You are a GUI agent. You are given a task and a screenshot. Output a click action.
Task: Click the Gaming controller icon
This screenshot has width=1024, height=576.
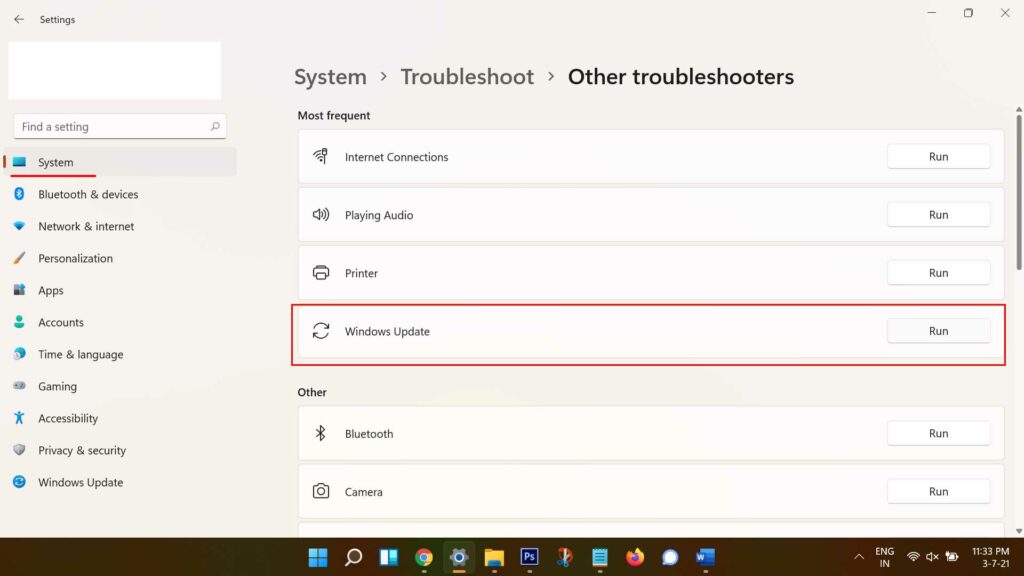(20, 386)
